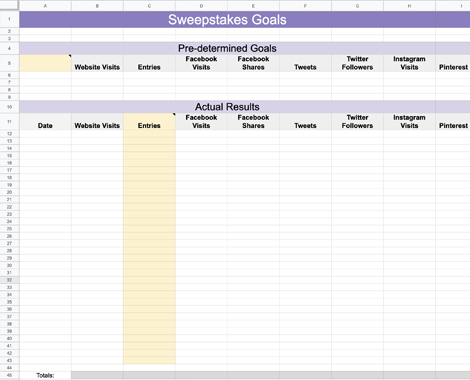The image size is (470, 380).
Task: Click Twitter Followers header in goals section
Action: [357, 63]
